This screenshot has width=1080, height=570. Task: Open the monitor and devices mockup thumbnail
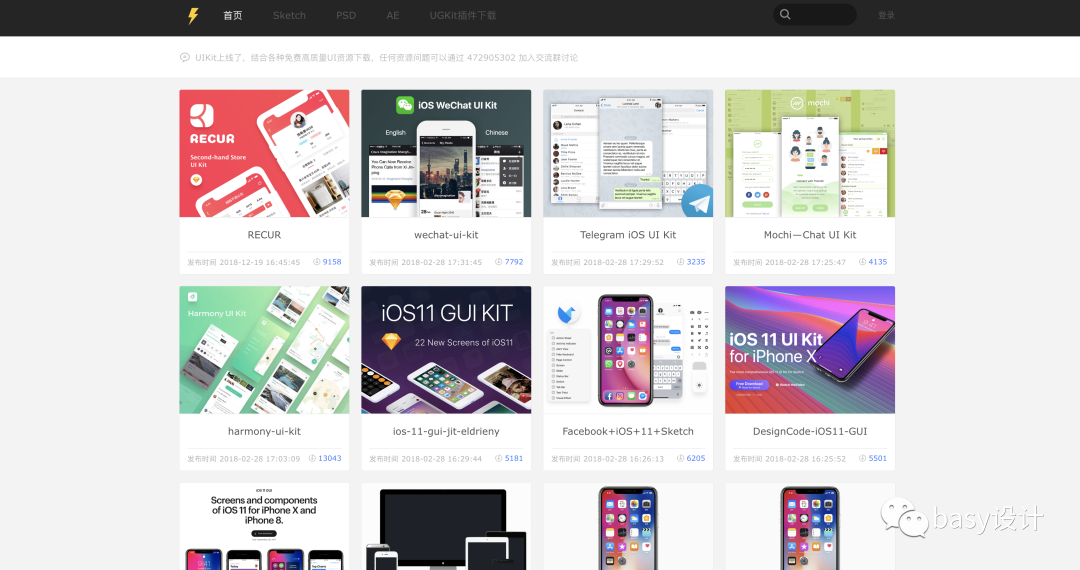click(446, 527)
